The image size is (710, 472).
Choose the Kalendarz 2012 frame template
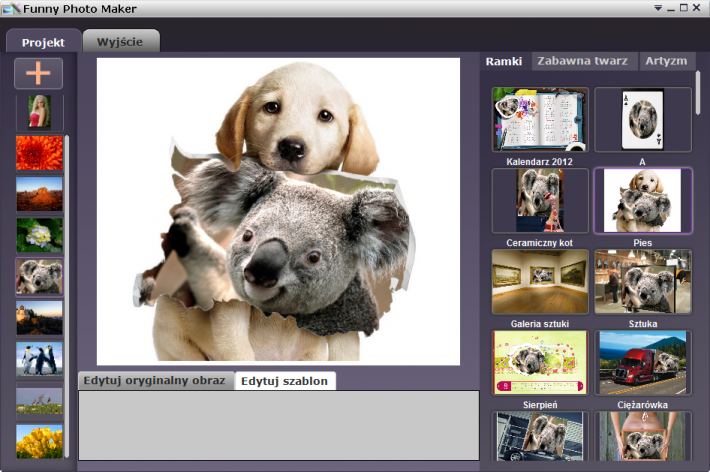540,120
